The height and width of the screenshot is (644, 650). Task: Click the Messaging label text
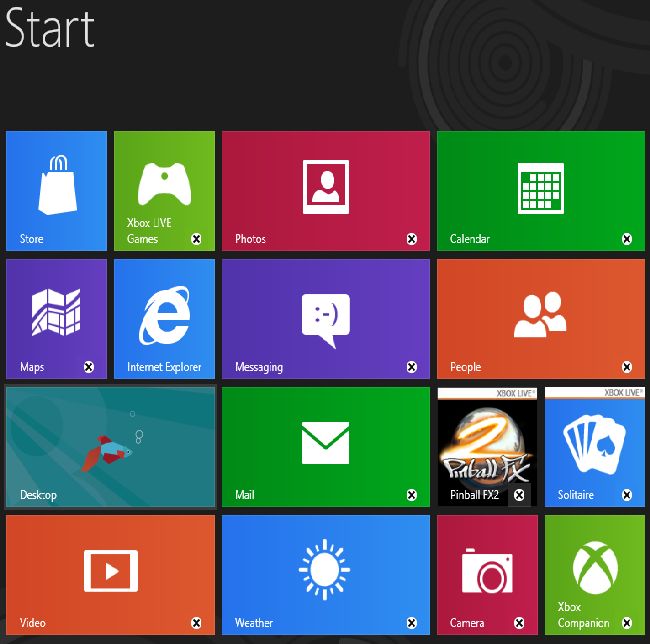(259, 368)
